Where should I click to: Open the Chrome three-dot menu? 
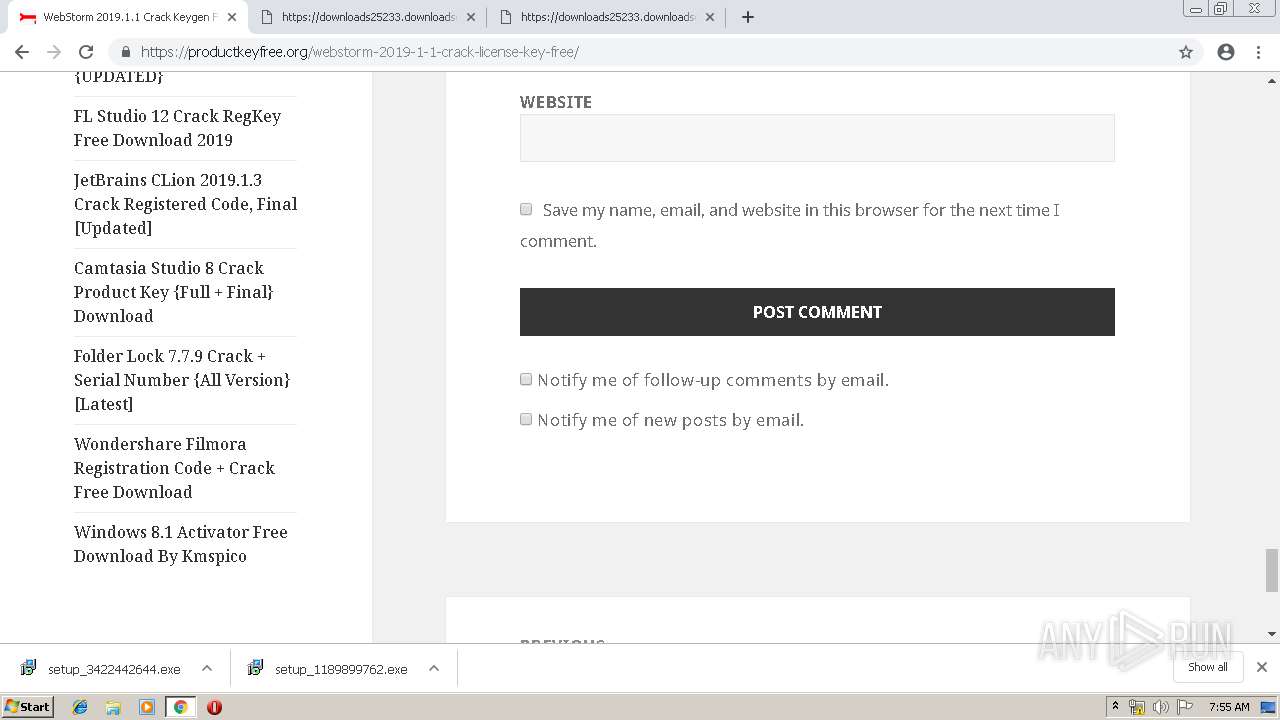coord(1258,52)
